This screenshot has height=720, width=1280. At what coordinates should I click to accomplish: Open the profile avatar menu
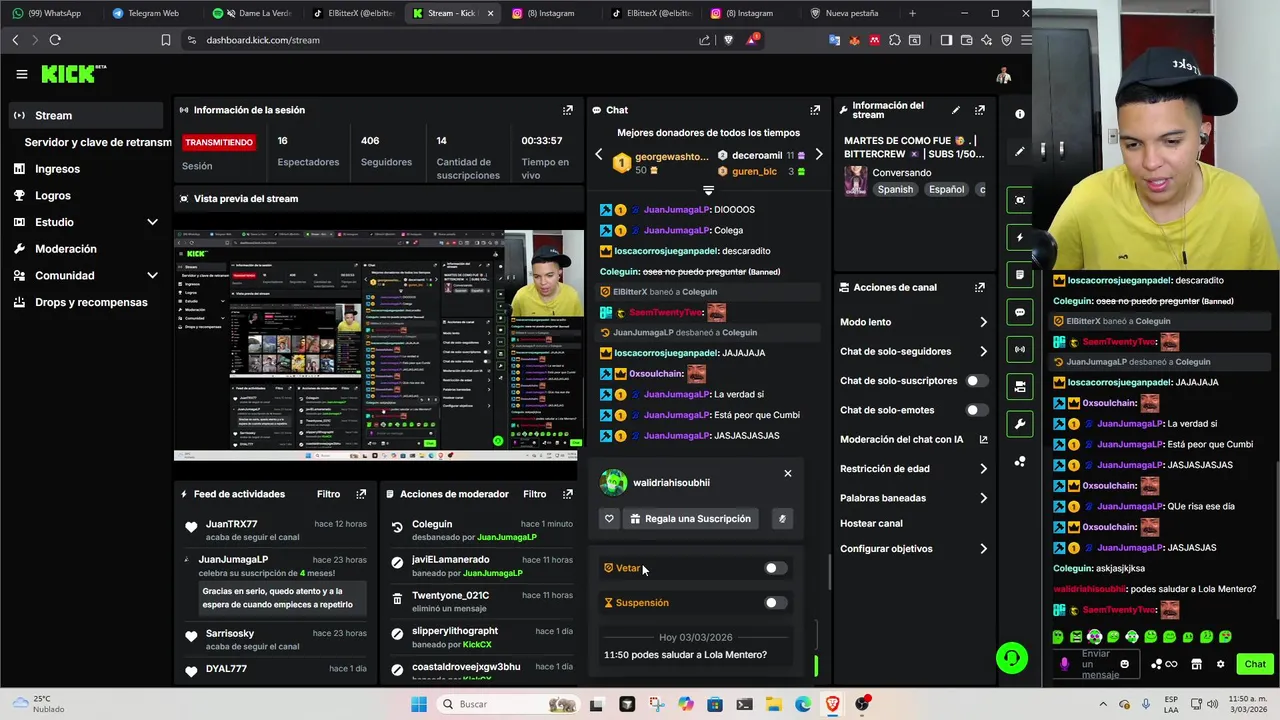point(1003,76)
